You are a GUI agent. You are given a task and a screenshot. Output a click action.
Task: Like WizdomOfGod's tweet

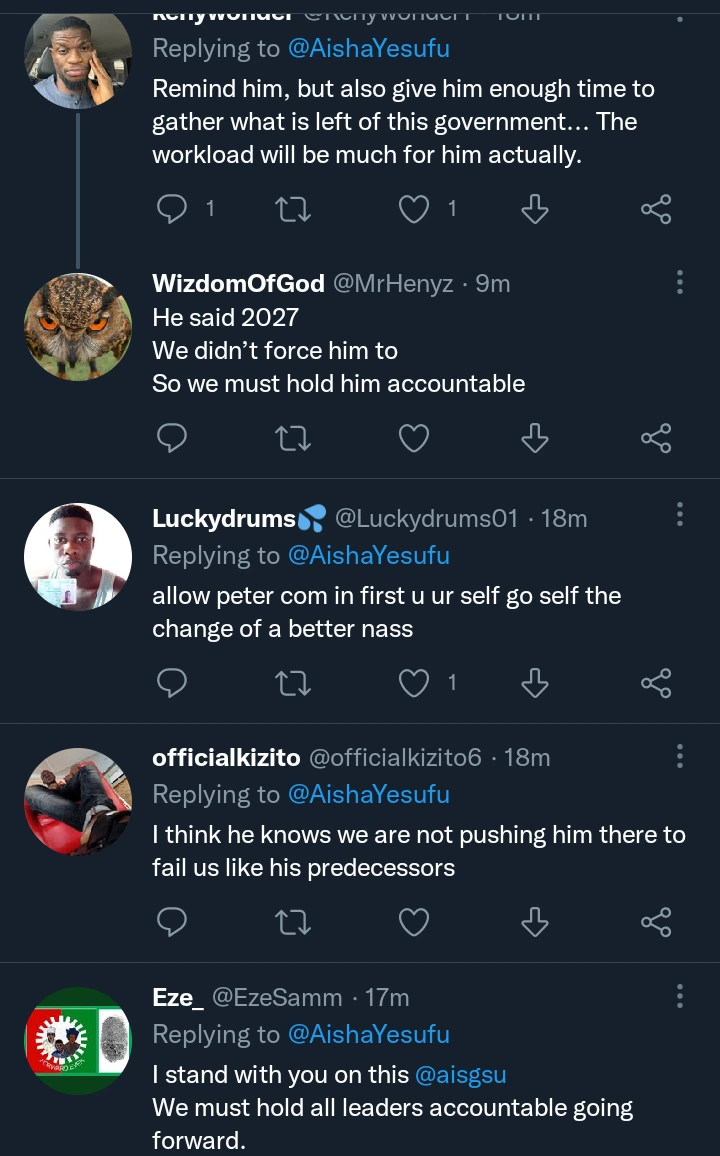[414, 438]
